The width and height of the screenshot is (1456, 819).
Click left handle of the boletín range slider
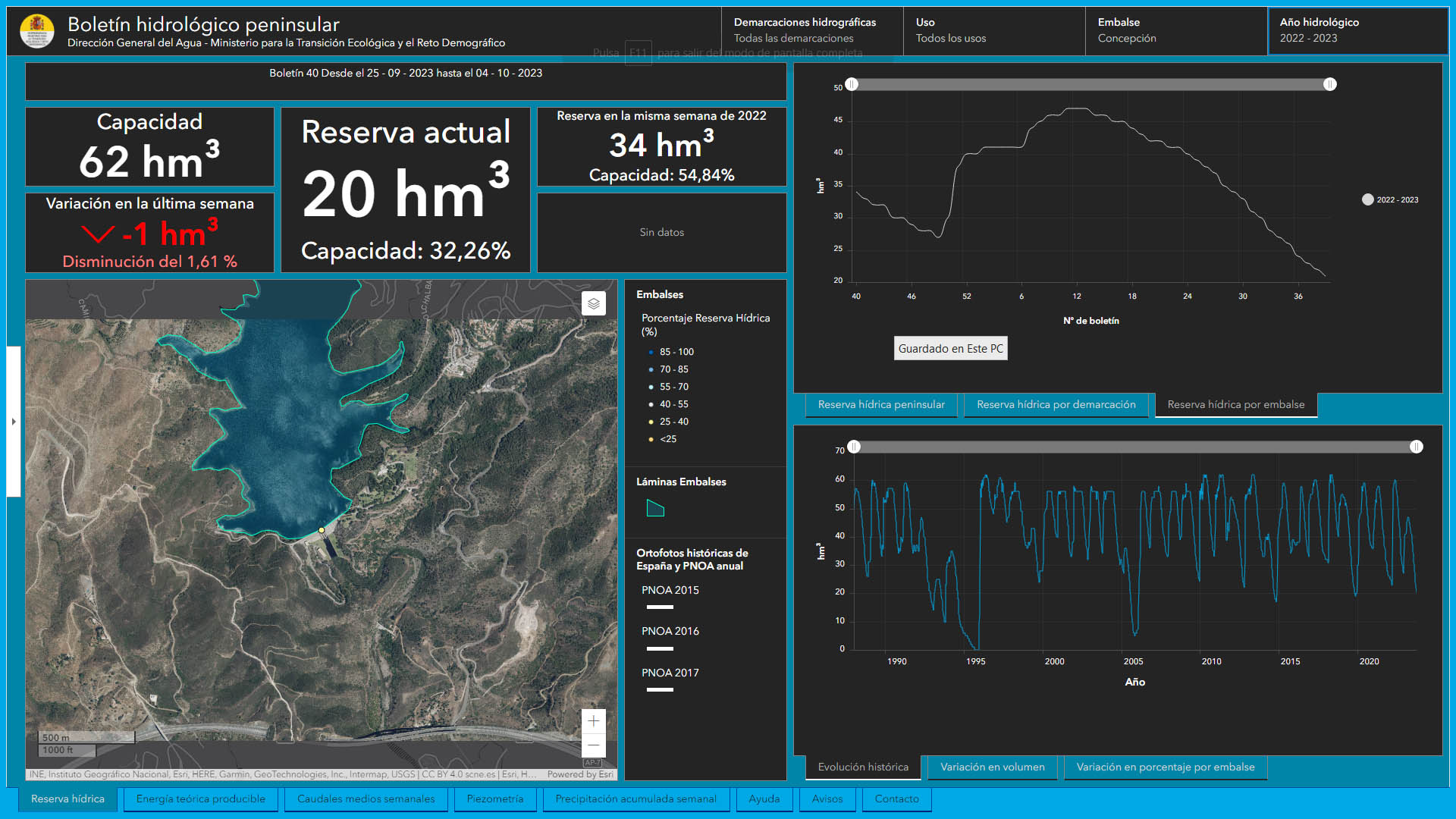tap(852, 84)
